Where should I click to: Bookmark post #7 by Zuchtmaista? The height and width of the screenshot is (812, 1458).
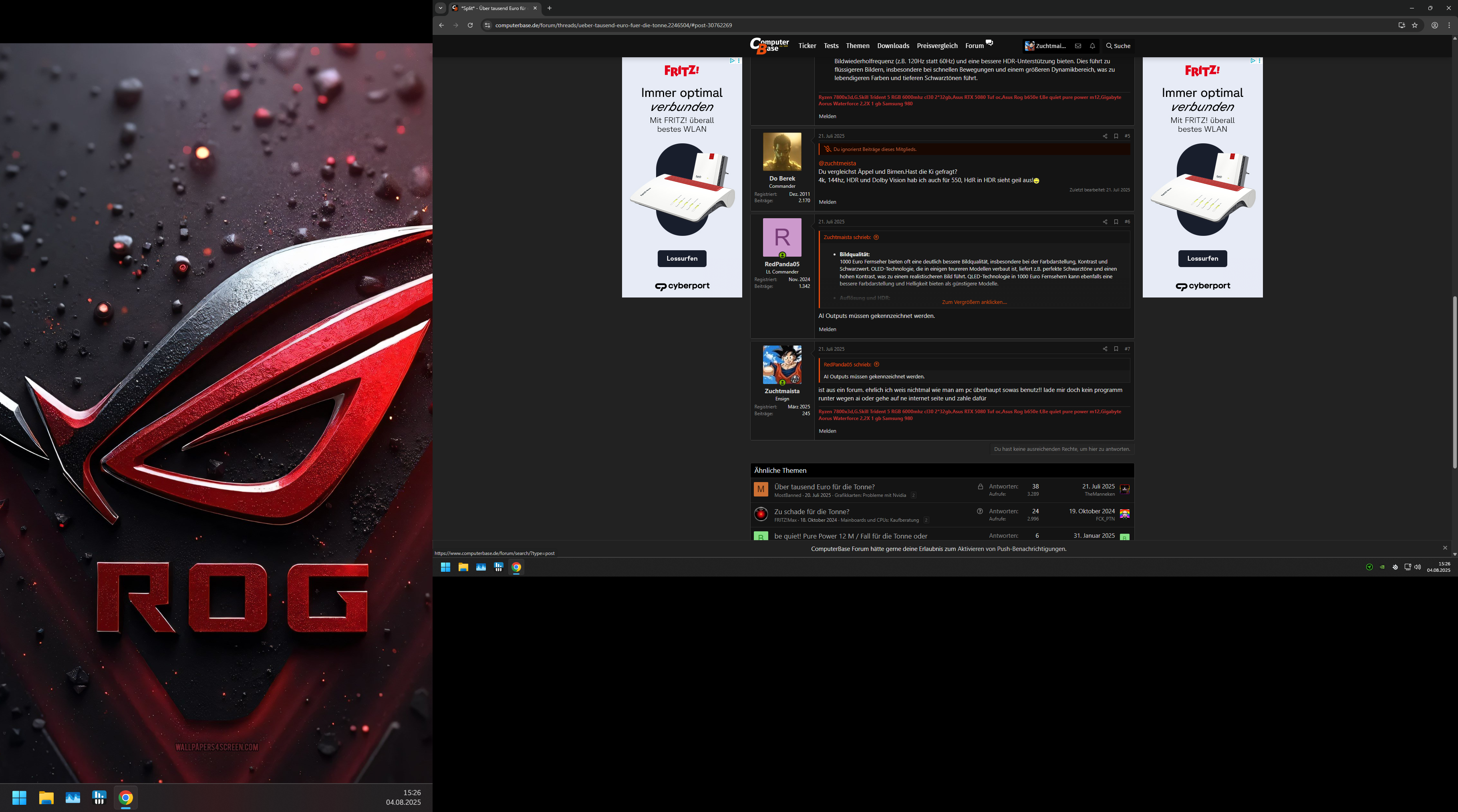(1116, 349)
